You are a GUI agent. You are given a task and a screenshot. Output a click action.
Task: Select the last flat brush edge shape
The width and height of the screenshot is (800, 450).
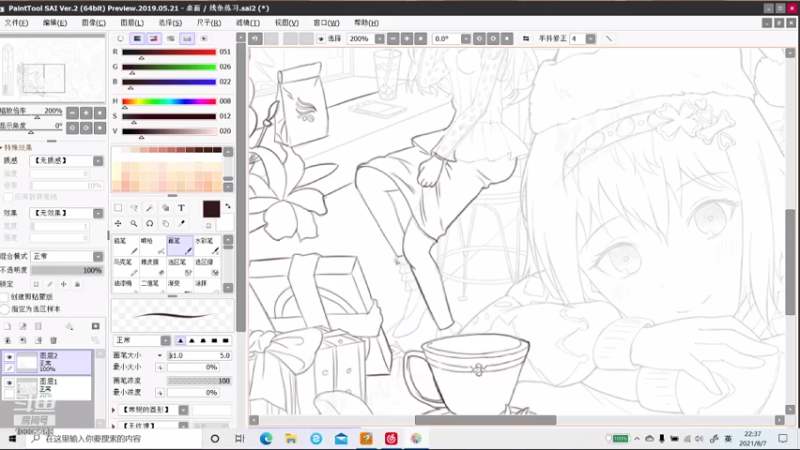point(226,340)
